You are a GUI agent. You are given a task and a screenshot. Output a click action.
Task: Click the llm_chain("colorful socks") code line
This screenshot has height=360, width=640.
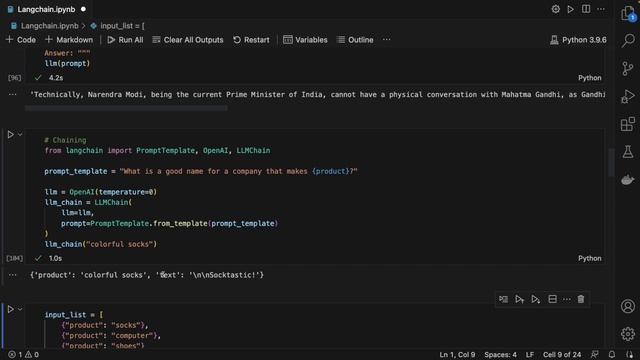(100, 244)
